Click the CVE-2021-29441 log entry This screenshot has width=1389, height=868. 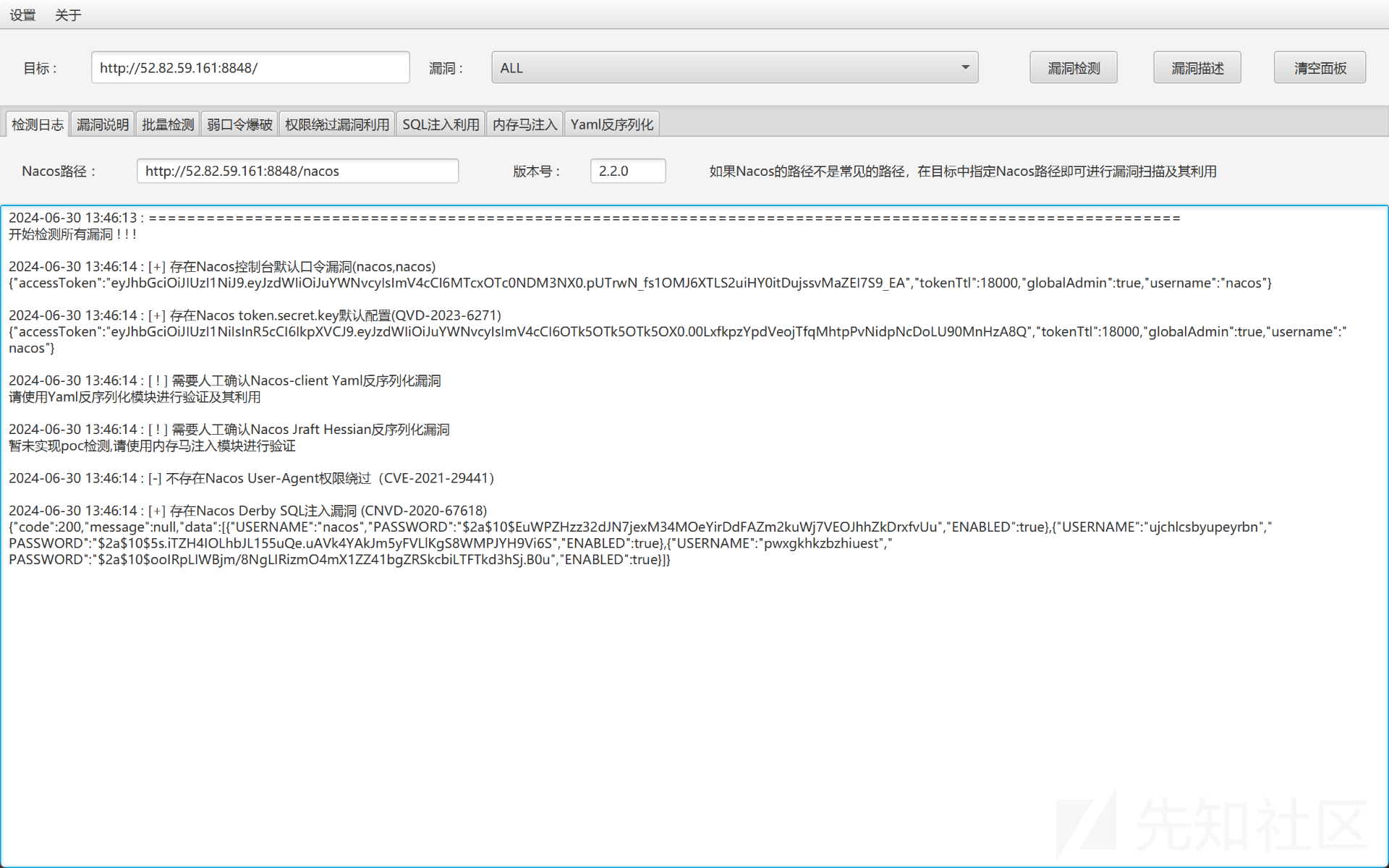(252, 478)
